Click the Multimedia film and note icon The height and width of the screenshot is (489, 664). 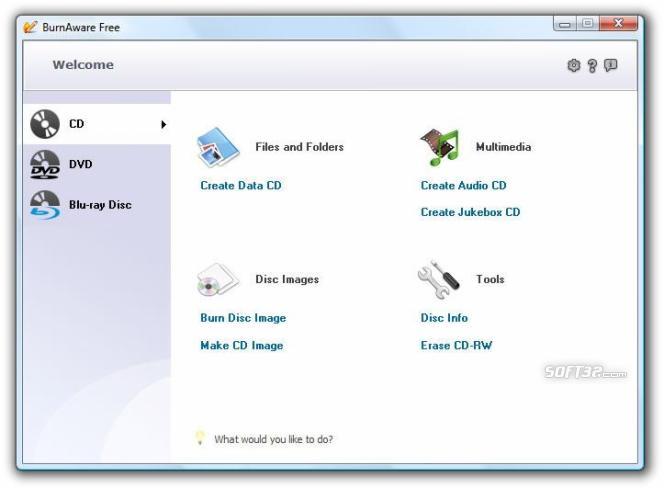439,147
